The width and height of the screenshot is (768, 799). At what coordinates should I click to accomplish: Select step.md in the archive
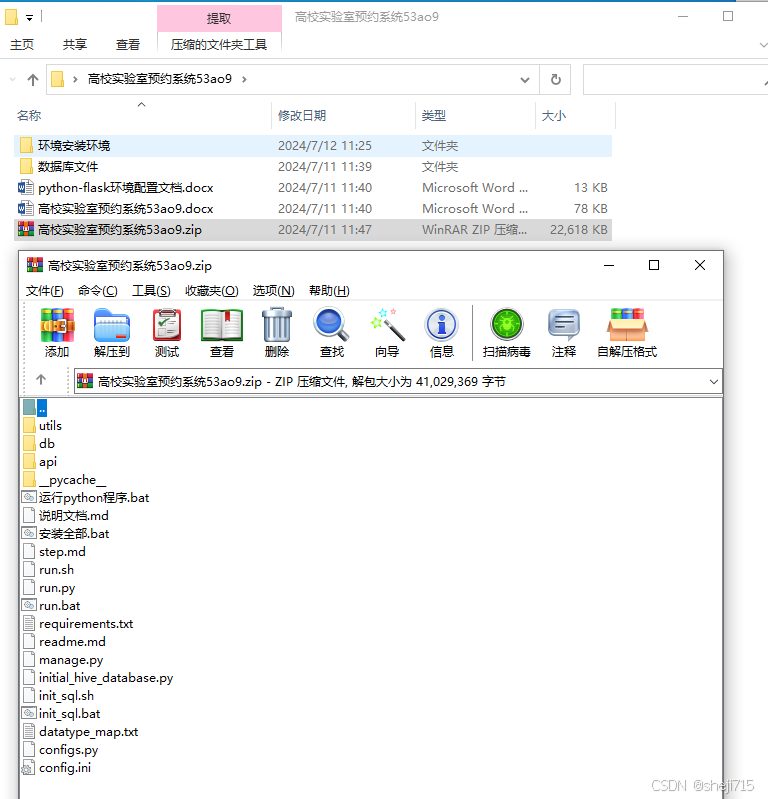(62, 551)
